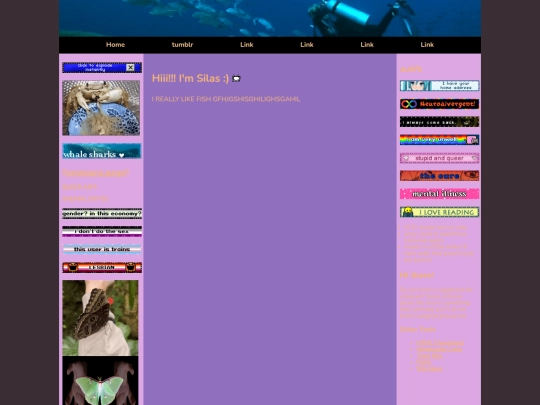Click the 'I always come back' blinkie
This screenshot has width=540, height=405.
coord(439,122)
